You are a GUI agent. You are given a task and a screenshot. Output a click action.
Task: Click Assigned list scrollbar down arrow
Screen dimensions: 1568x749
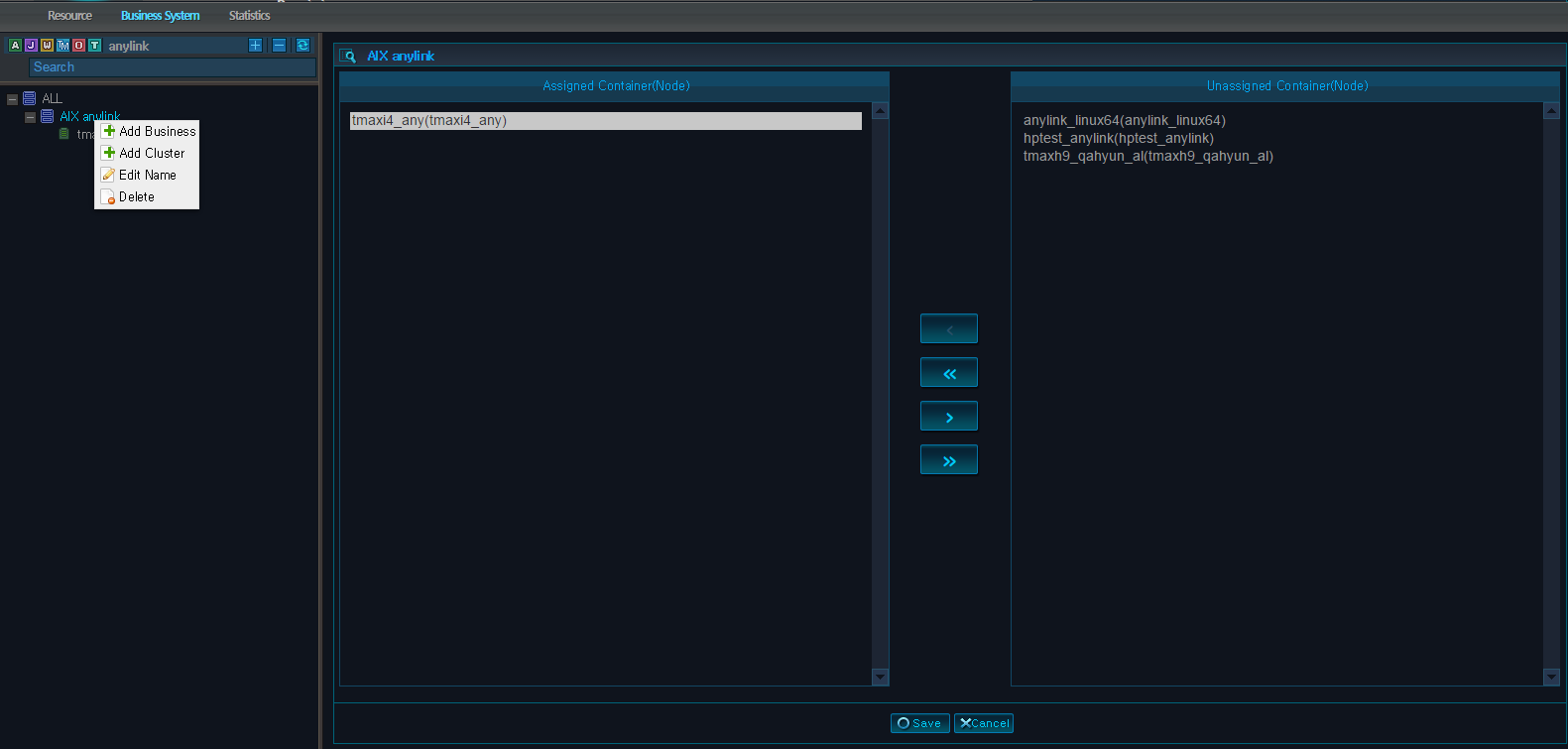(880, 677)
